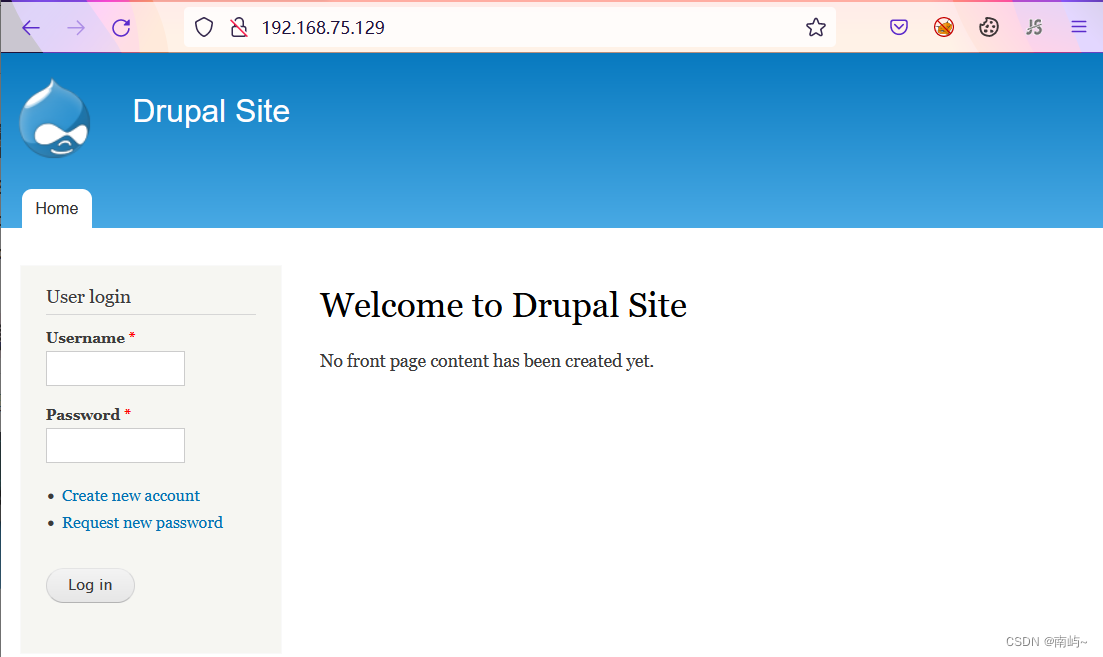
Task: Click the Drupal drop logo
Action: click(55, 118)
